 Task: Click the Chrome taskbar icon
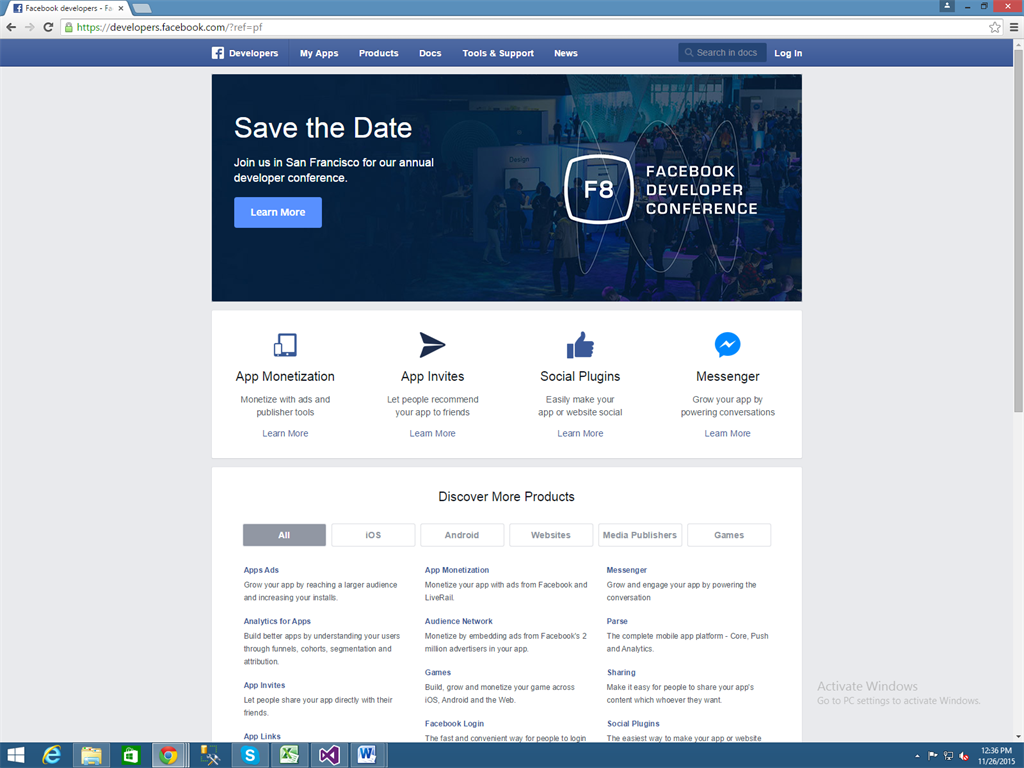[168, 756]
